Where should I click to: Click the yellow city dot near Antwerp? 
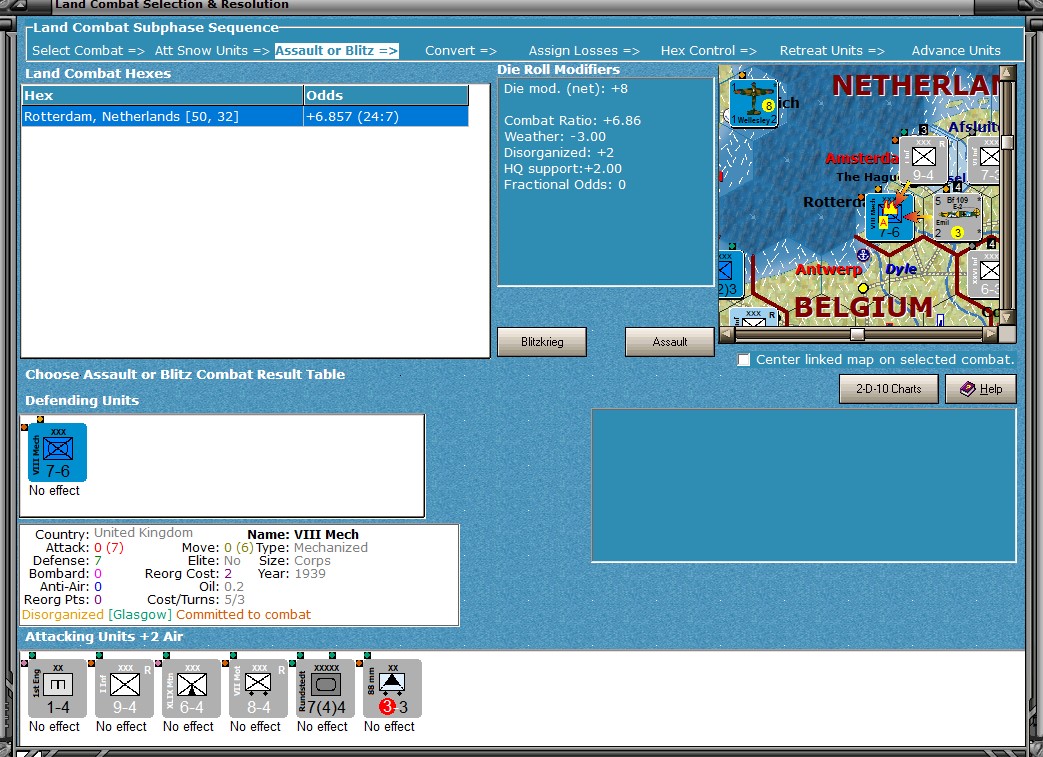point(863,288)
